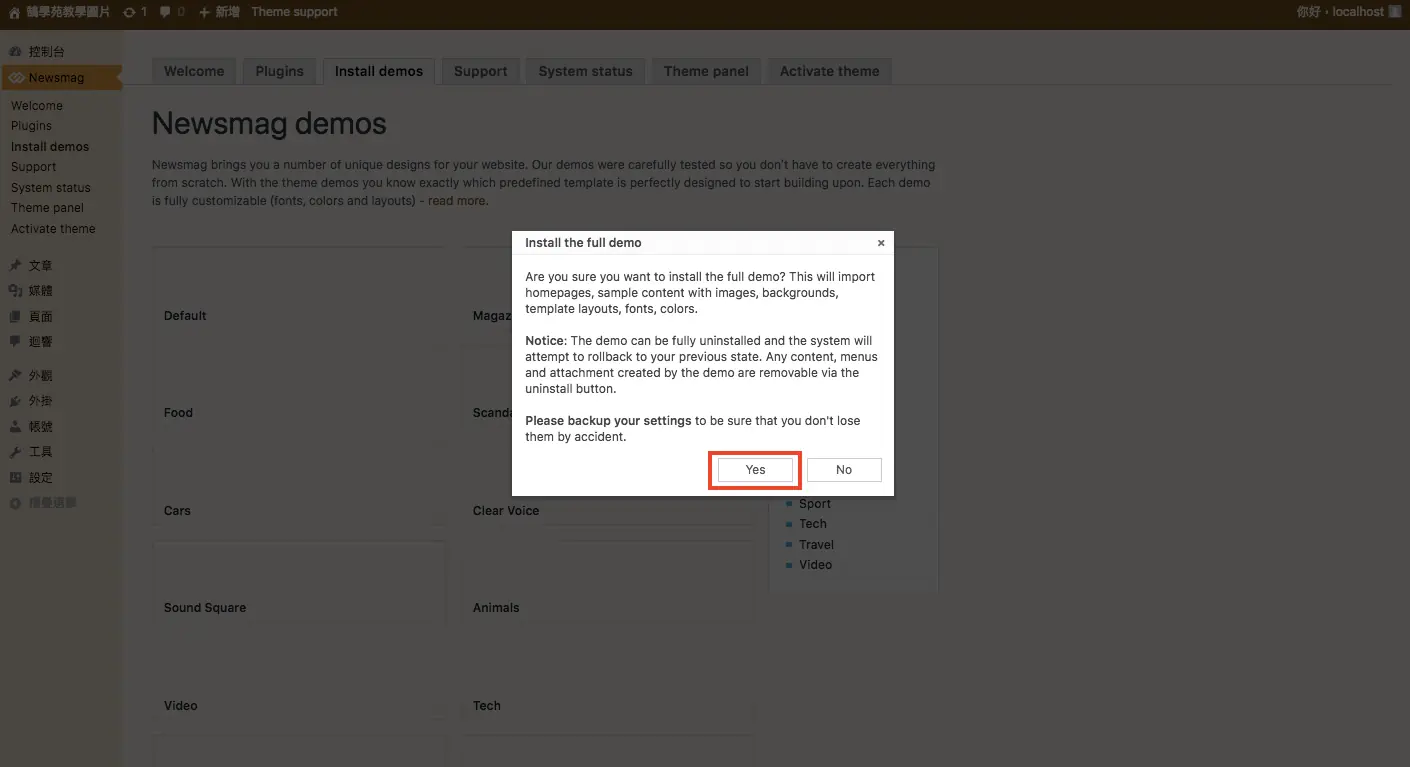Click the Newsmag logo icon in the sidebar

click(16, 78)
